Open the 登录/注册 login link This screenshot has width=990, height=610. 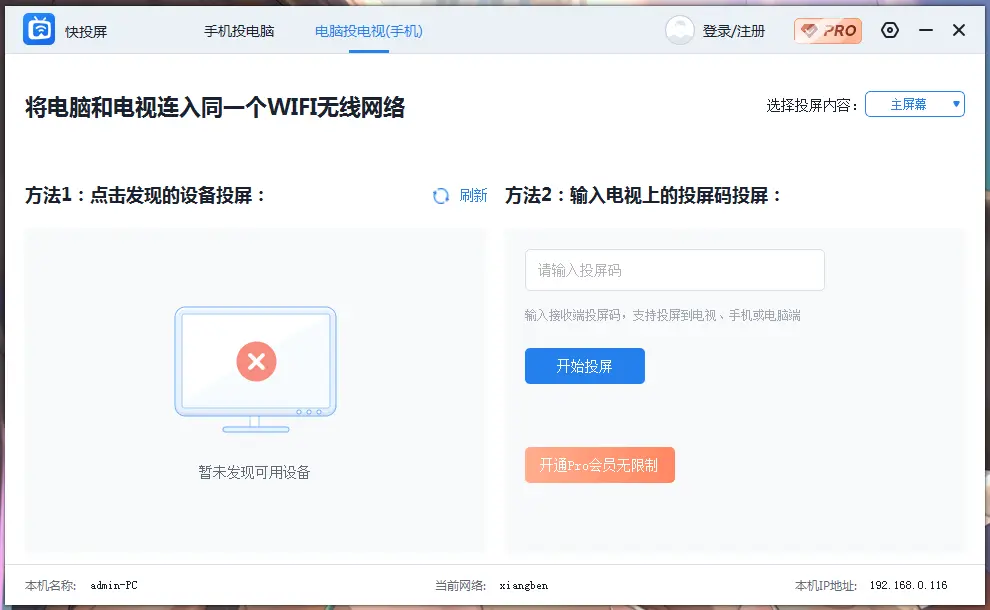[734, 31]
